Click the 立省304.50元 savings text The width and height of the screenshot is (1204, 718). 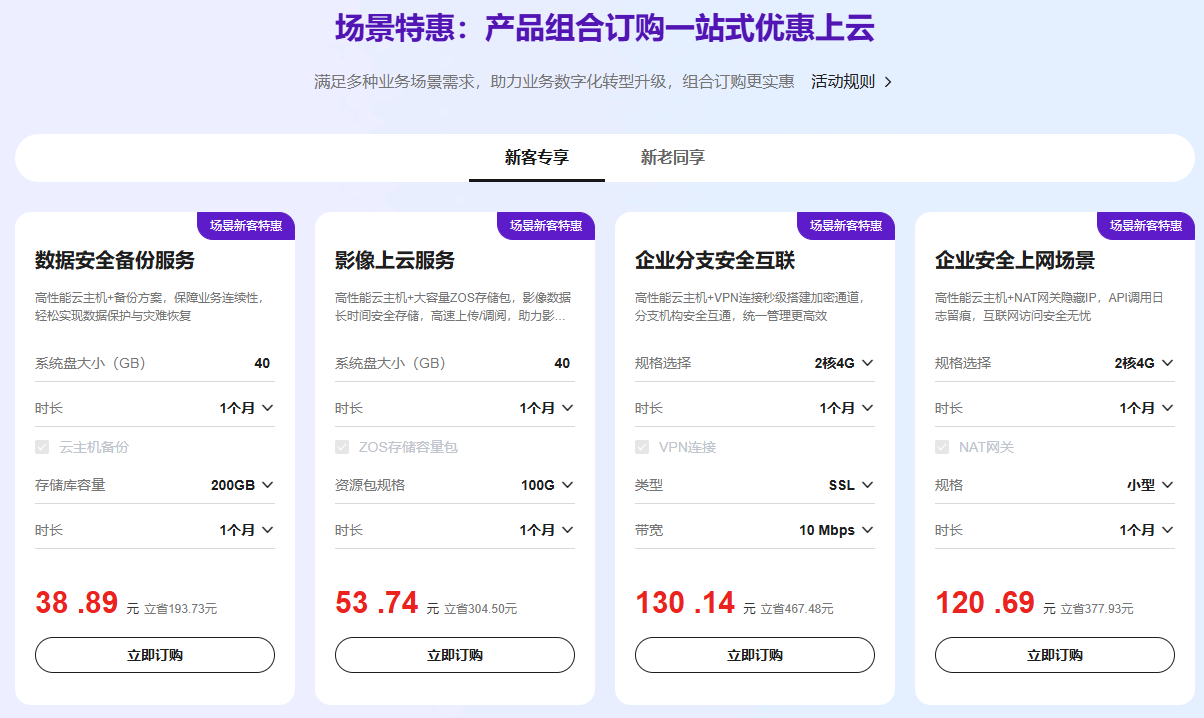tap(481, 608)
